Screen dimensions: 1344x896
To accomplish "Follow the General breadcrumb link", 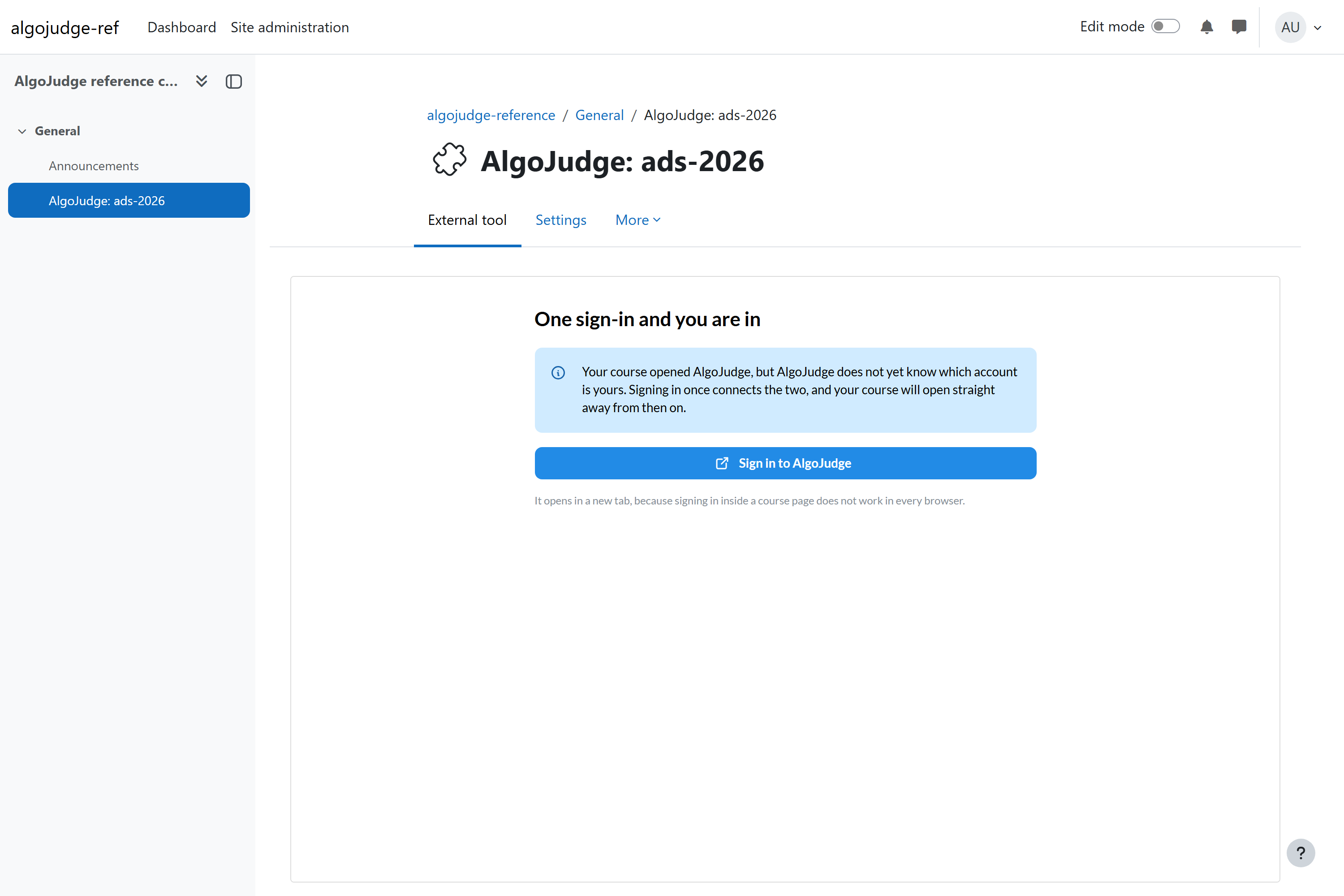I will [x=599, y=115].
